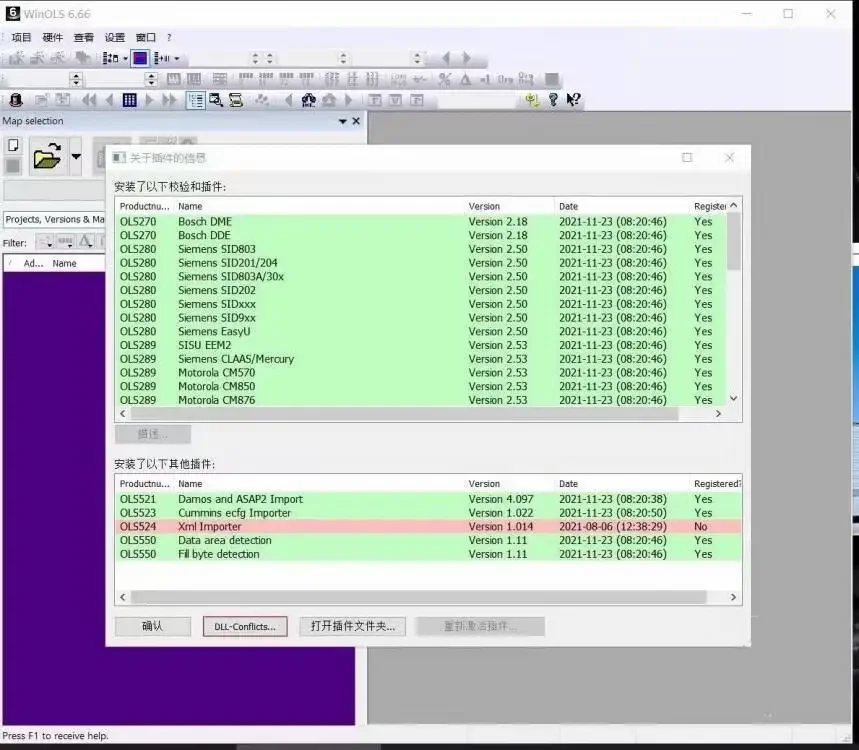Click the spinner beside the first toolbar field
The height and width of the screenshot is (750, 859).
tap(76, 79)
